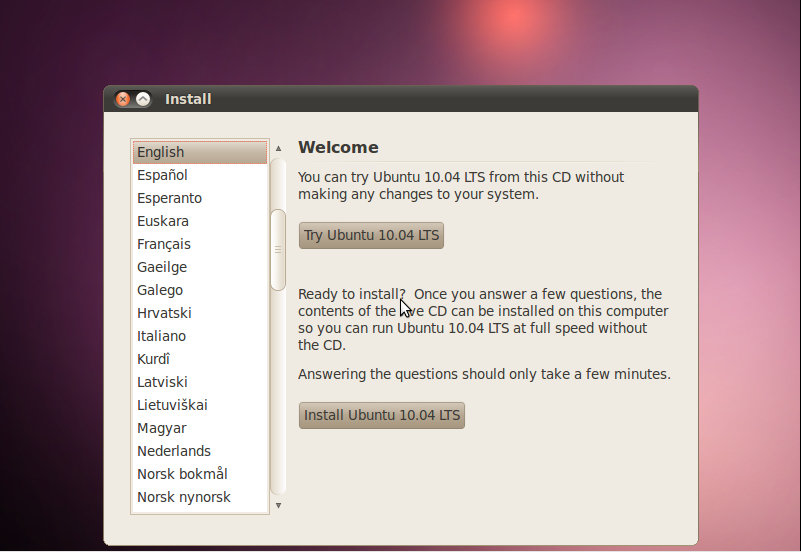Pick Lietuviškai language
The height and width of the screenshot is (553, 801).
(x=200, y=405)
